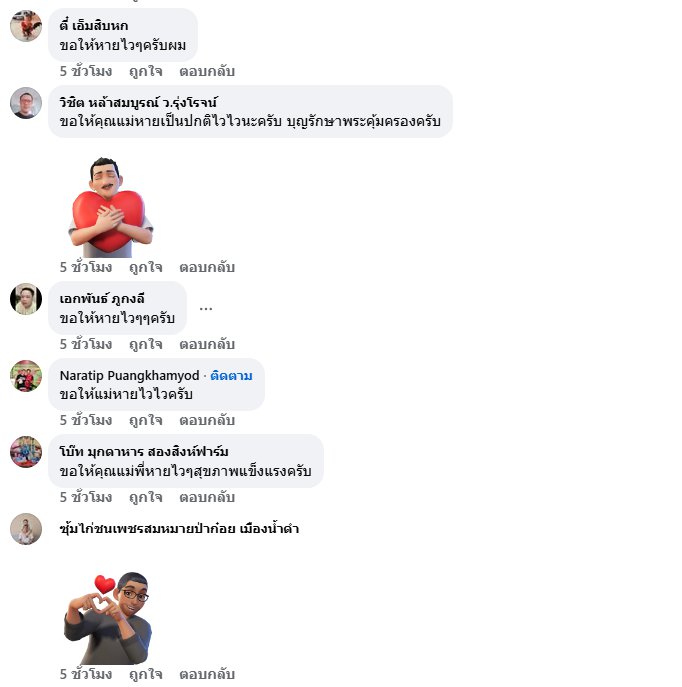Like ตี๋ เอ็มสิบหก comment with ถูกใจ
The height and width of the screenshot is (687, 682).
(x=145, y=71)
